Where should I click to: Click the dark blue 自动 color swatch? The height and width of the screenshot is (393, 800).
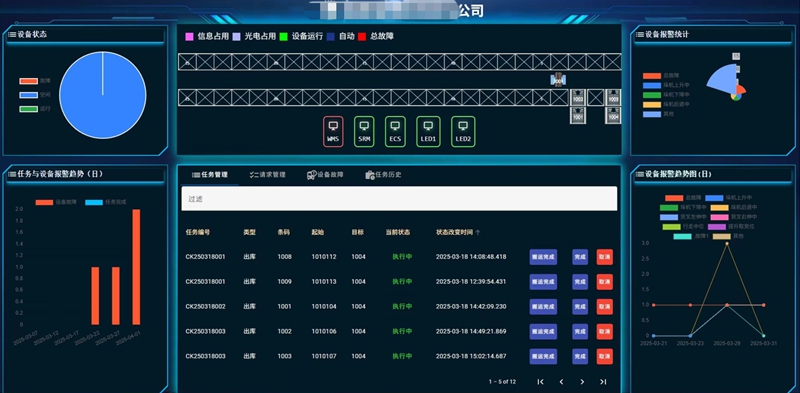point(331,37)
